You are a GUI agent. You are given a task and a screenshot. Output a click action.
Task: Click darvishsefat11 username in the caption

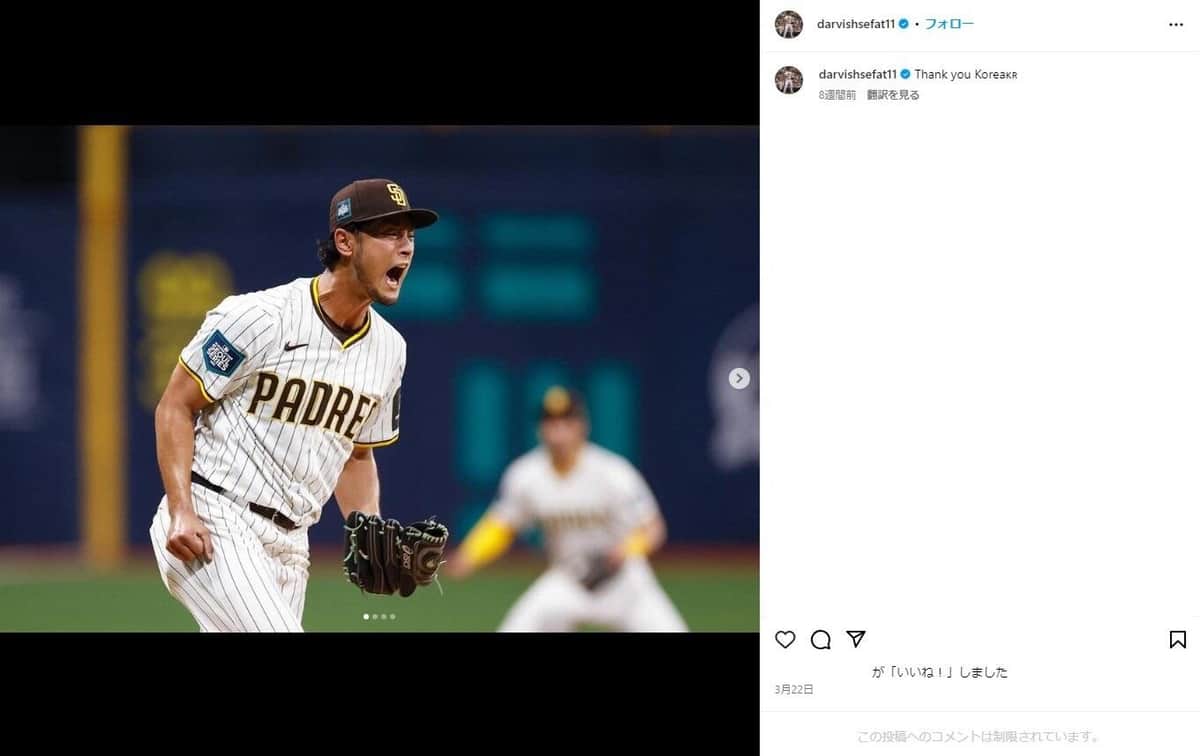tap(858, 74)
